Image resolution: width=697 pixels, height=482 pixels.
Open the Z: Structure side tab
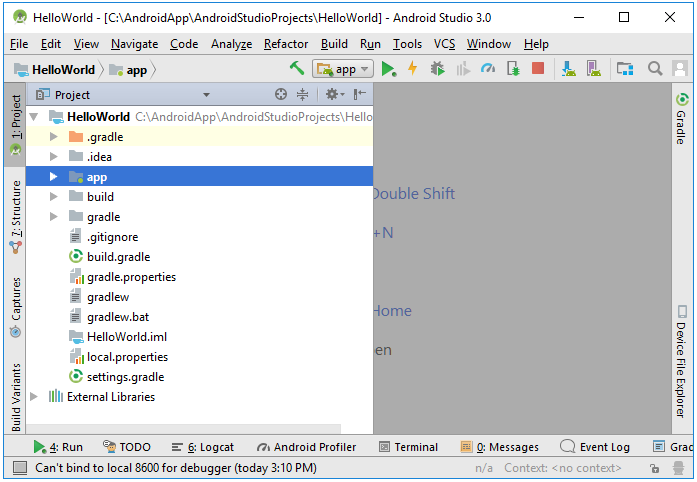[x=16, y=217]
